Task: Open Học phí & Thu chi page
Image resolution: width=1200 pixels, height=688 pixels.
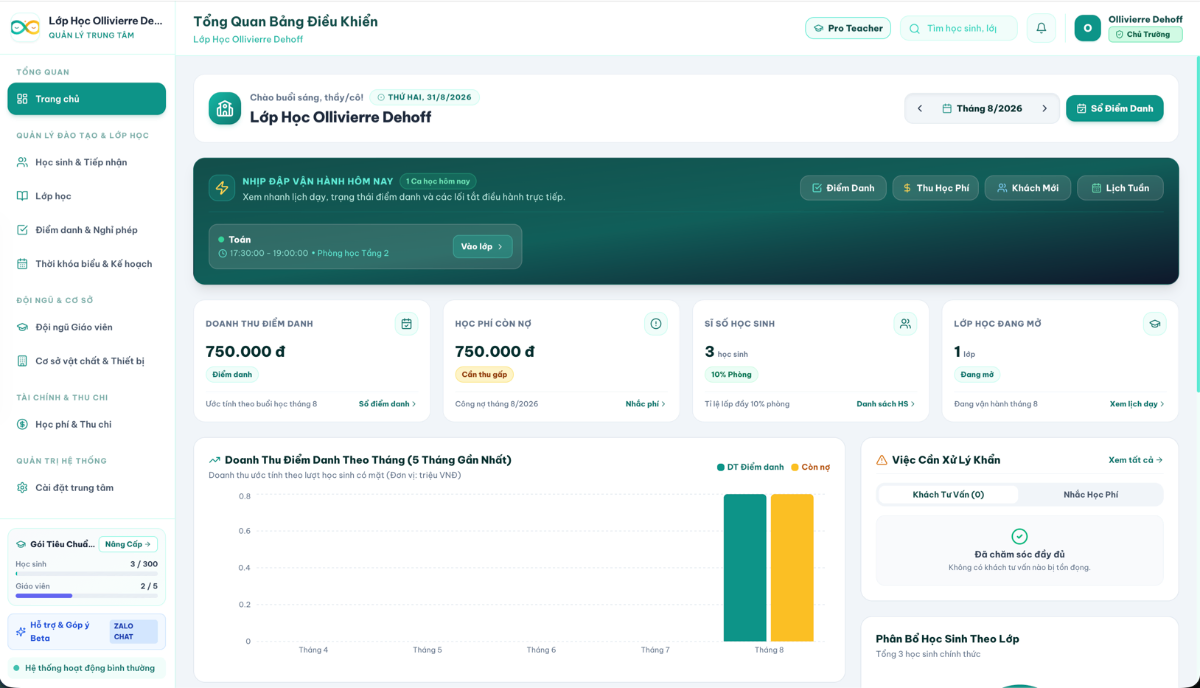Action: click(x=87, y=424)
